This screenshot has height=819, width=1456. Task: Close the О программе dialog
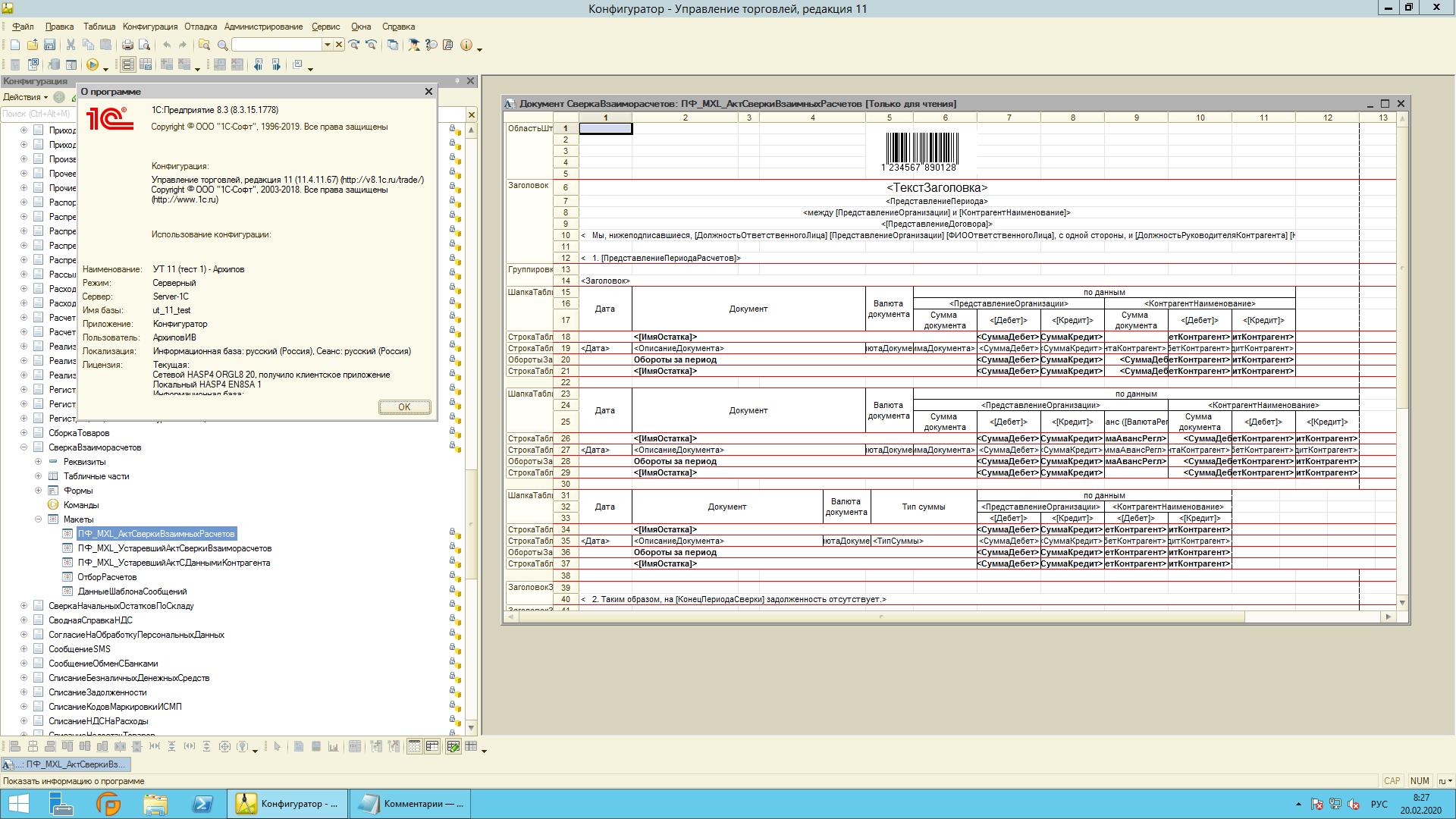(x=428, y=91)
